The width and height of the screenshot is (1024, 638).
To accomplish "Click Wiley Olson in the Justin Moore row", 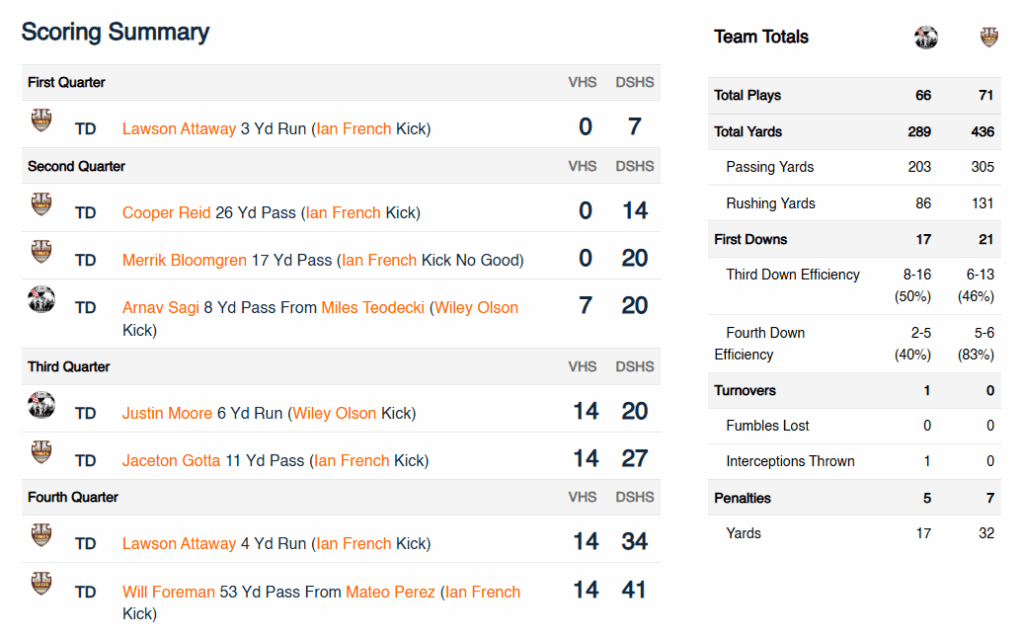I will pyautogui.click(x=334, y=413).
